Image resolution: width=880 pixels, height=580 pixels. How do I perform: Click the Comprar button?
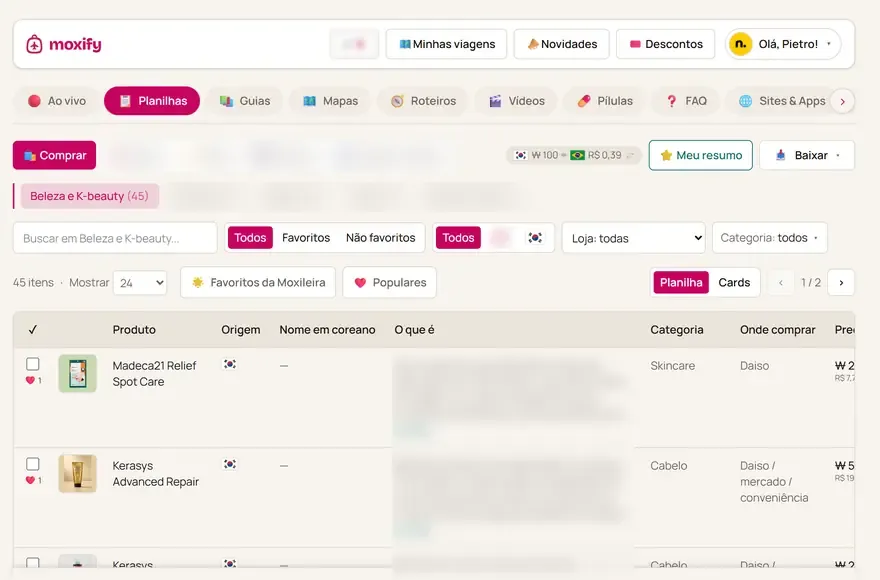[x=54, y=155]
